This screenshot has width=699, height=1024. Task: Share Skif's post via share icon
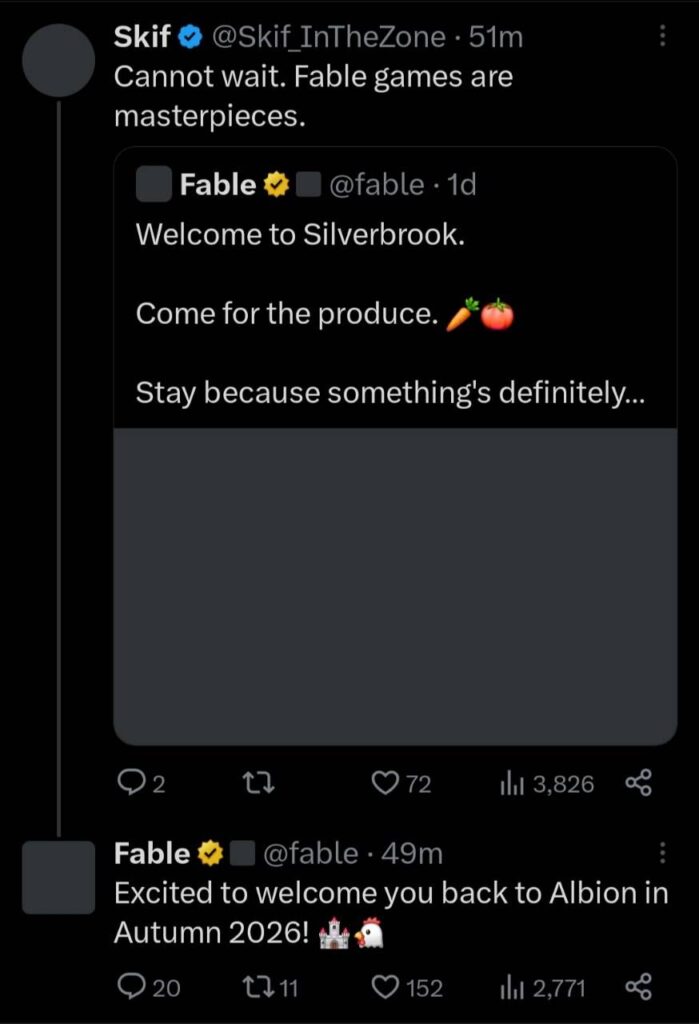(x=638, y=784)
